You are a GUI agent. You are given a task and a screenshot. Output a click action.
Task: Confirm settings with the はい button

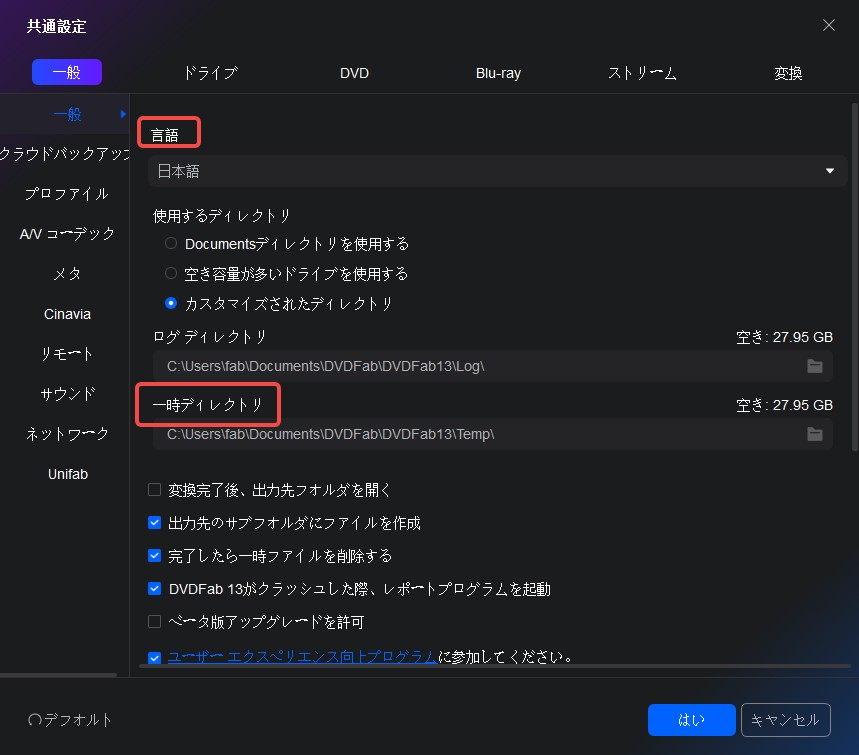pos(691,719)
